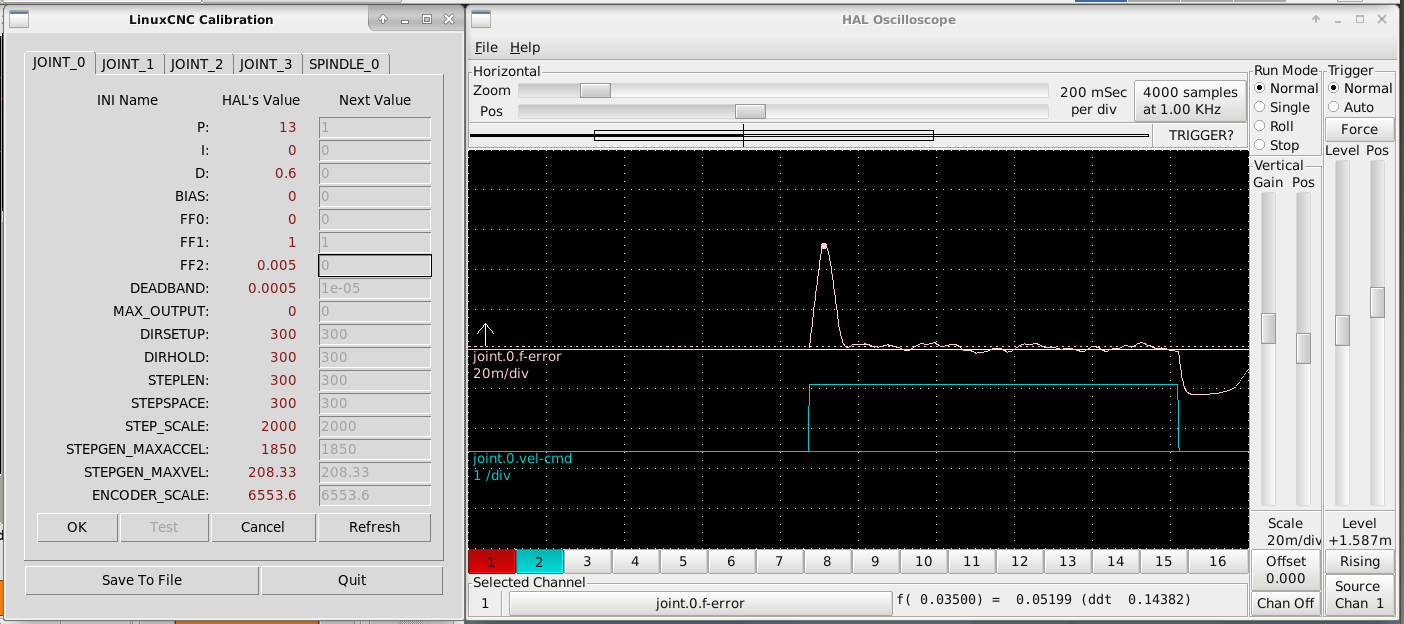Click the Refresh button

375,527
